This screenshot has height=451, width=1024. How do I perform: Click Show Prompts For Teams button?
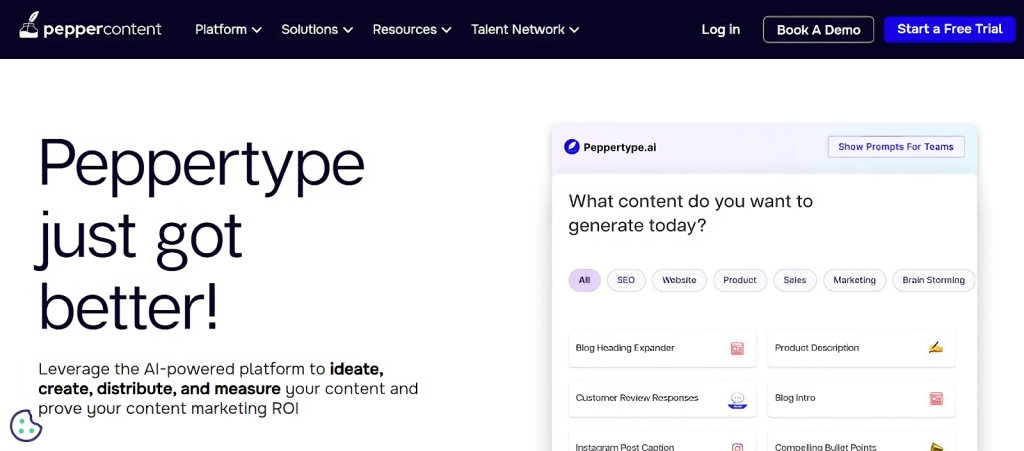click(896, 147)
